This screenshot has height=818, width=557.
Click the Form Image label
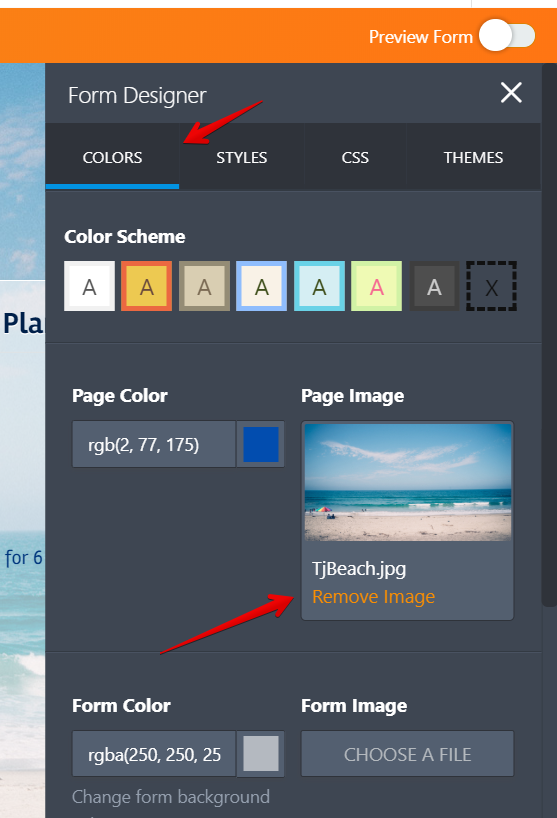(354, 705)
